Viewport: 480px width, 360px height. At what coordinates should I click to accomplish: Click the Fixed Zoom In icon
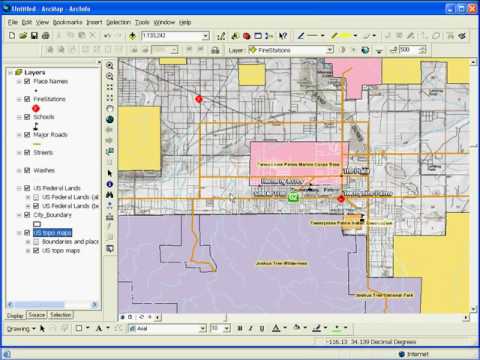pyautogui.click(x=110, y=87)
